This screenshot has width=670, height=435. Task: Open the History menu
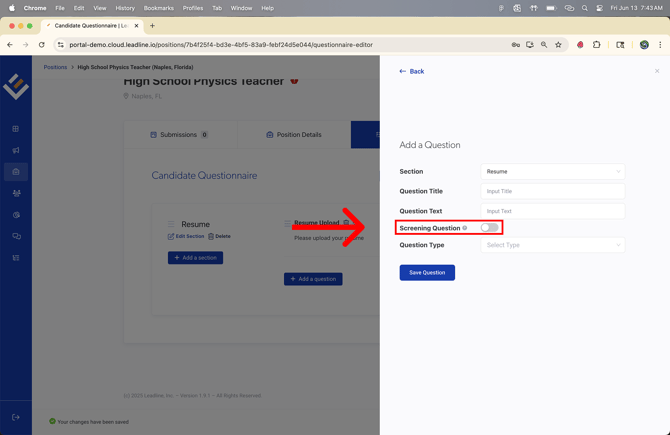pos(125,8)
